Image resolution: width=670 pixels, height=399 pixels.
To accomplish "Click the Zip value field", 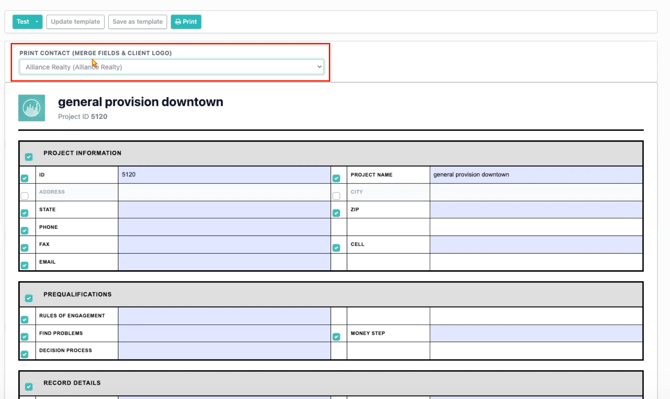I will pos(536,210).
